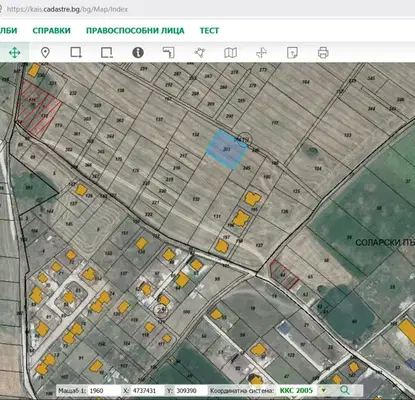Open the СПРАВКИ menu
415x400 pixels.
click(x=51, y=31)
